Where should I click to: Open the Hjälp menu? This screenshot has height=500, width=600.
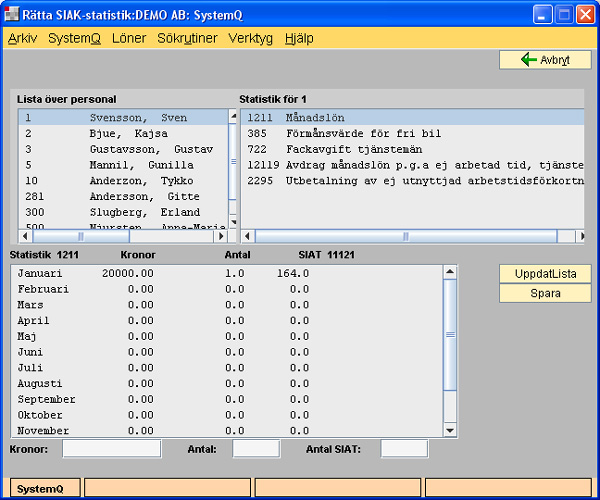tap(299, 38)
